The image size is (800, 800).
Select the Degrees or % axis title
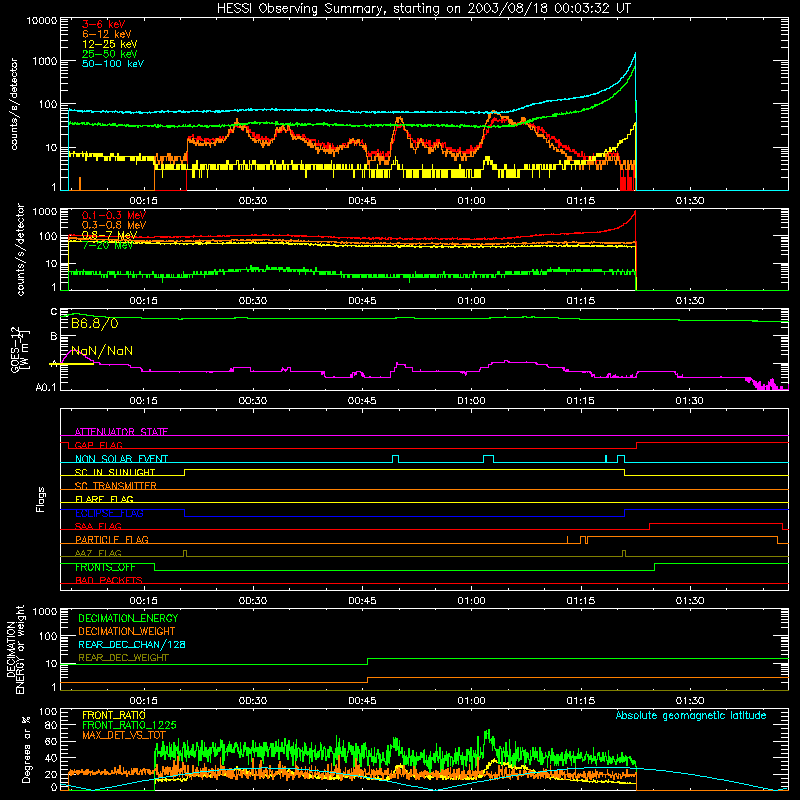(x=26, y=750)
